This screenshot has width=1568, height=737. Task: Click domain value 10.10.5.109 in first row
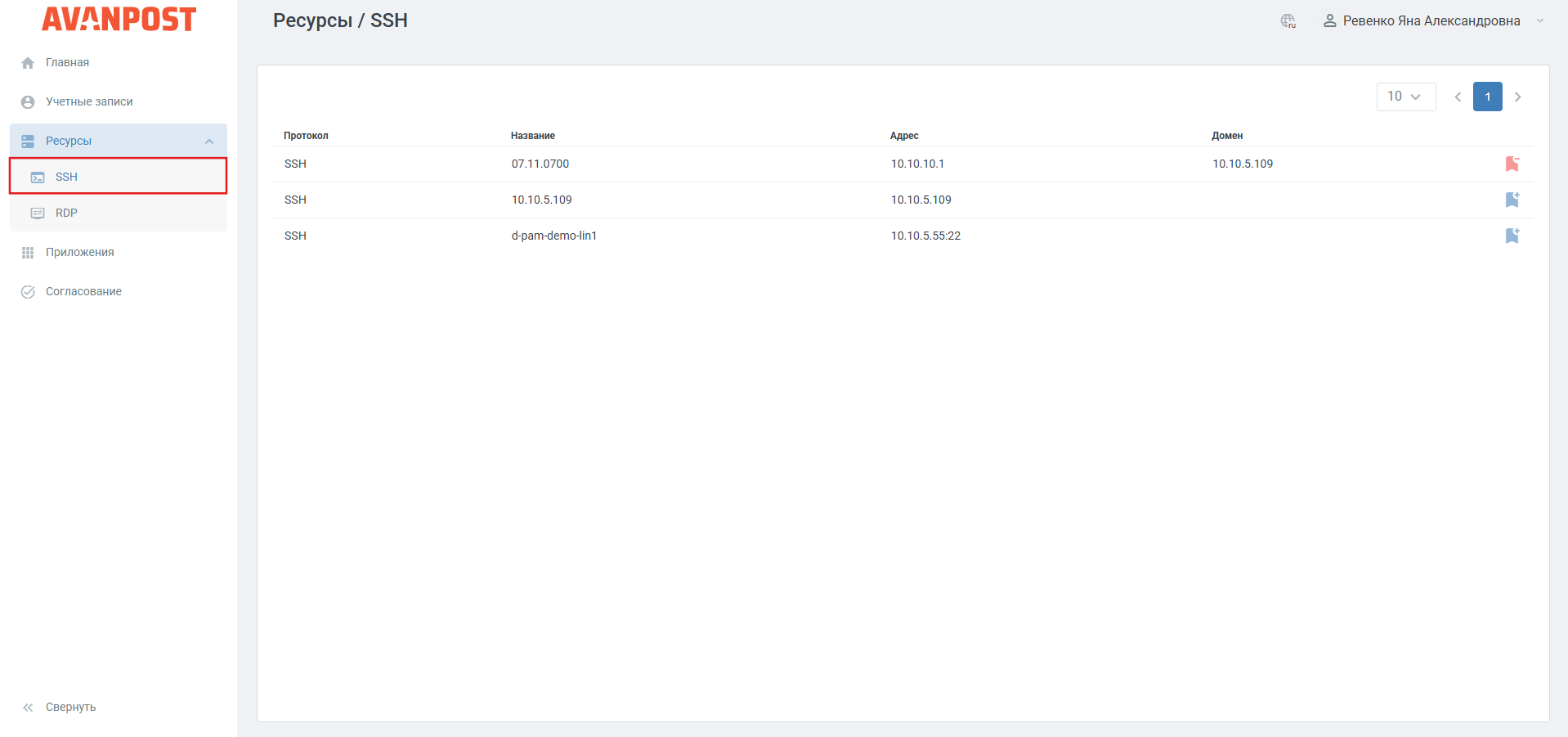pyautogui.click(x=1243, y=164)
